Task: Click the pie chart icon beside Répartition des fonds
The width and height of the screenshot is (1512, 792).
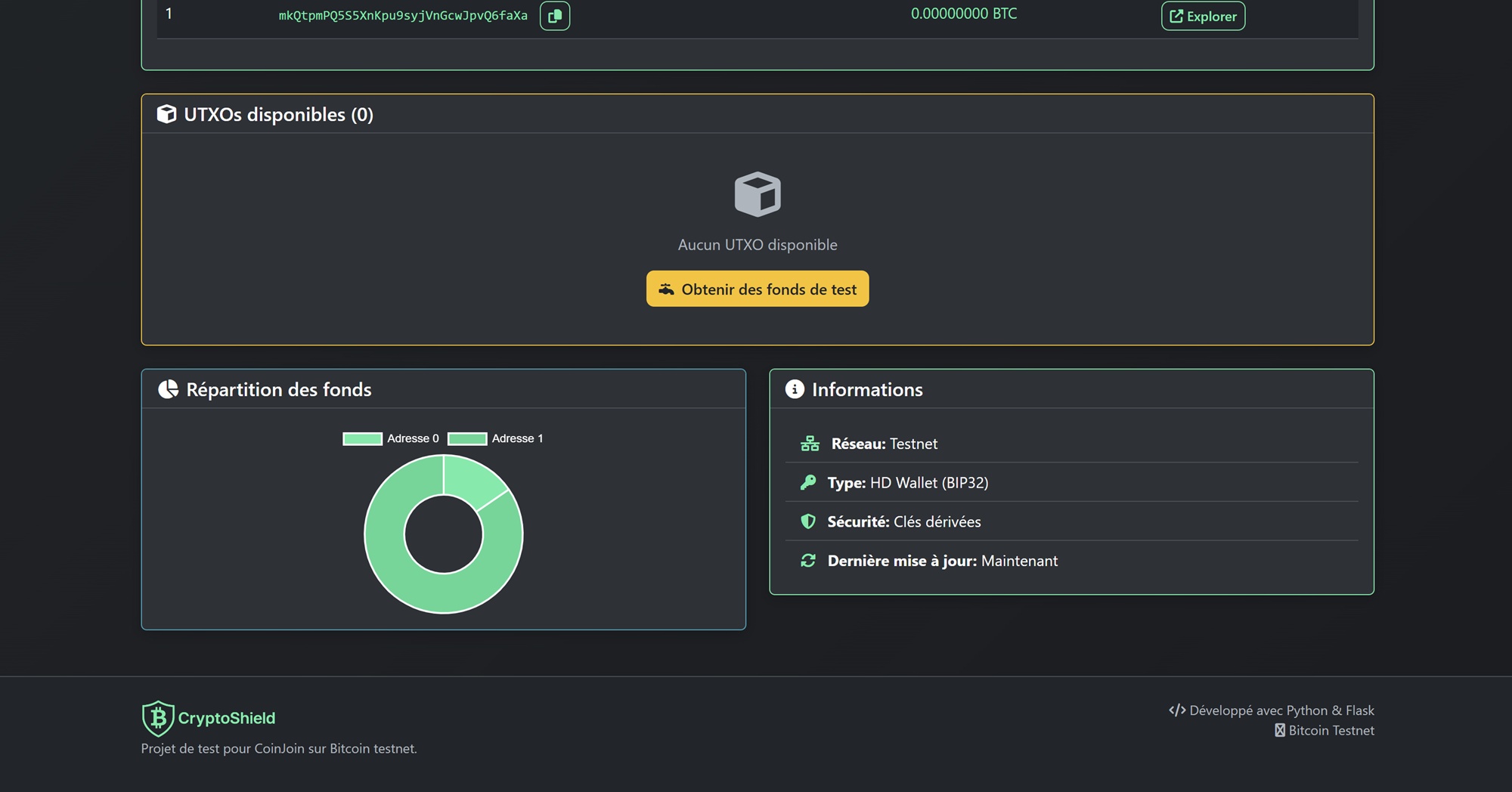Action: coord(168,389)
